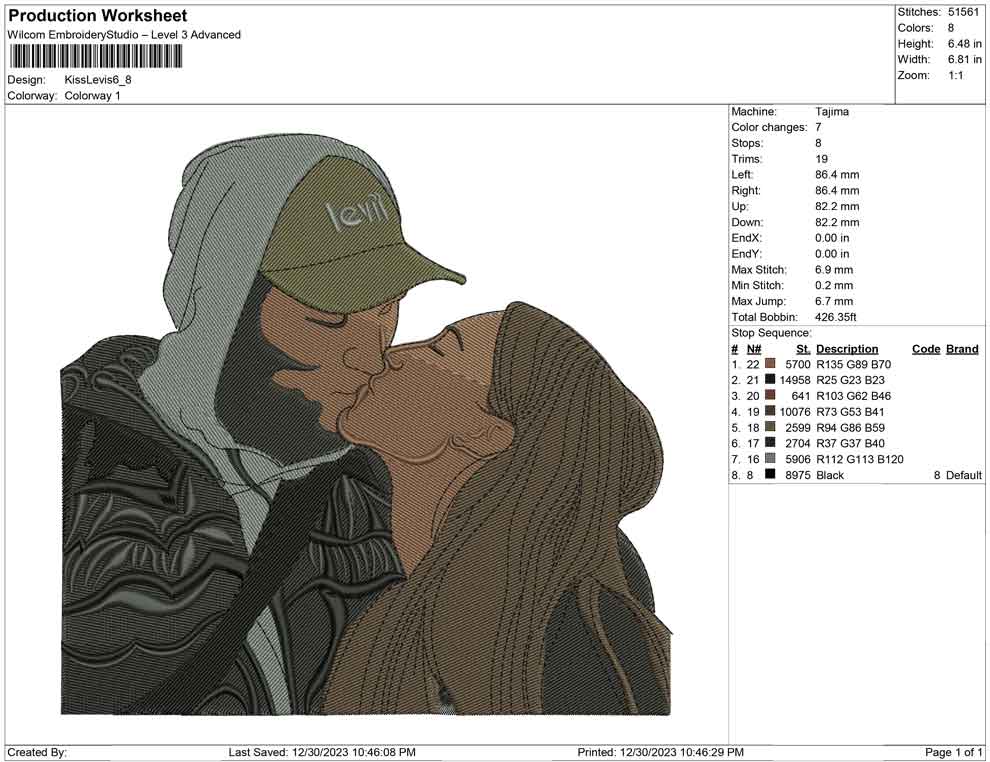This screenshot has height=762, width=990.
Task: Select the swatch beside R73 G53 B41
Action: pyautogui.click(x=770, y=412)
